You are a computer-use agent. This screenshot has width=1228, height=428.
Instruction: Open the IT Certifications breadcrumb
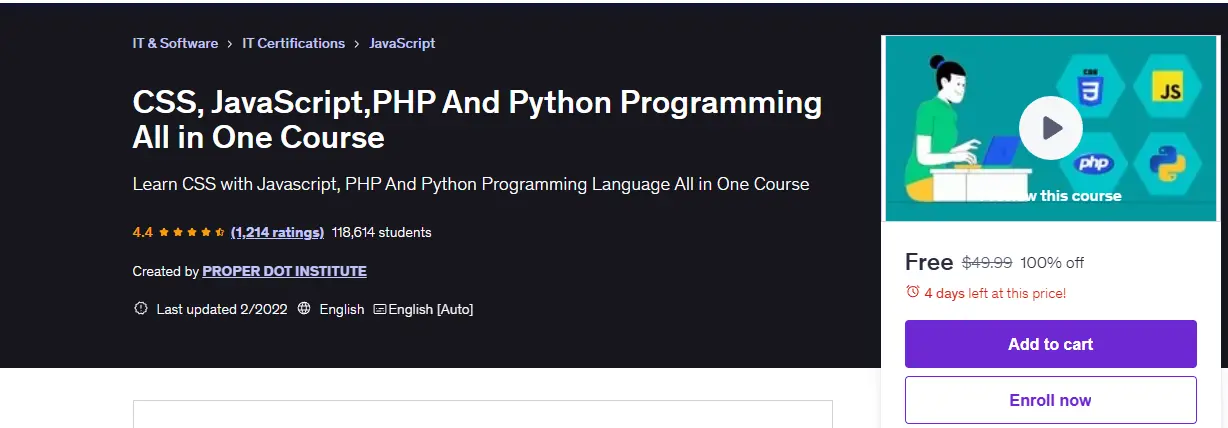pyautogui.click(x=294, y=43)
